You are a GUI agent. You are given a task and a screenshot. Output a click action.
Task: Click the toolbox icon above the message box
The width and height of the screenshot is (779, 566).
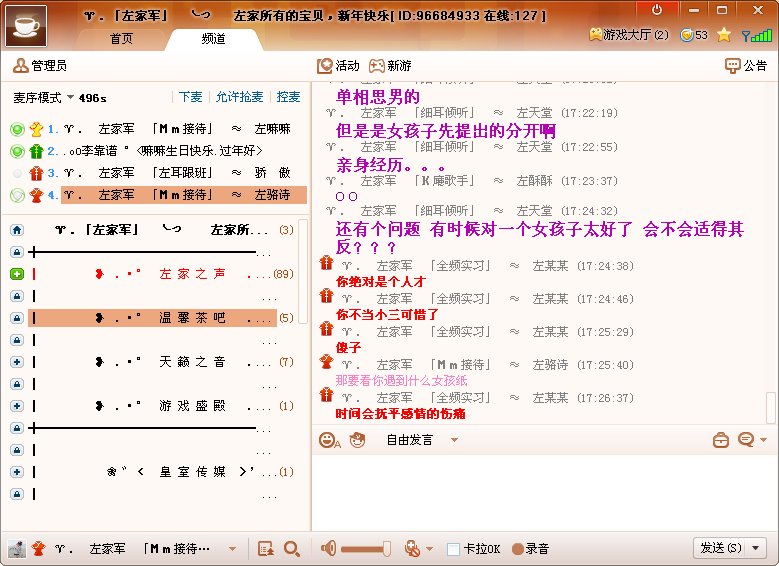(x=720, y=440)
